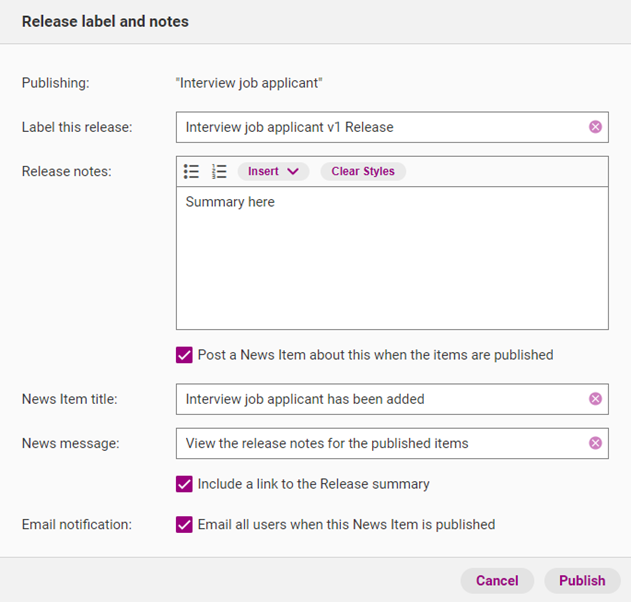Uncheck Post a News Item checkbox
631x602 pixels.
coord(184,355)
